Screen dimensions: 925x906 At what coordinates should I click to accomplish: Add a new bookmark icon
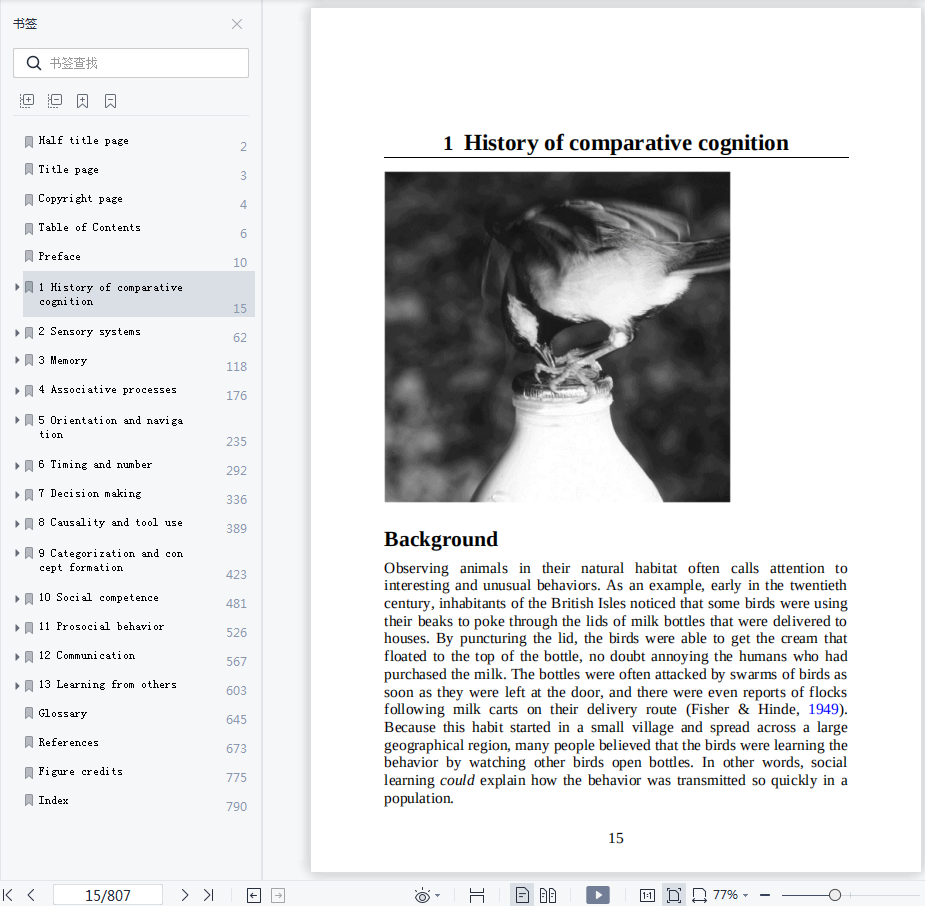coord(83,101)
